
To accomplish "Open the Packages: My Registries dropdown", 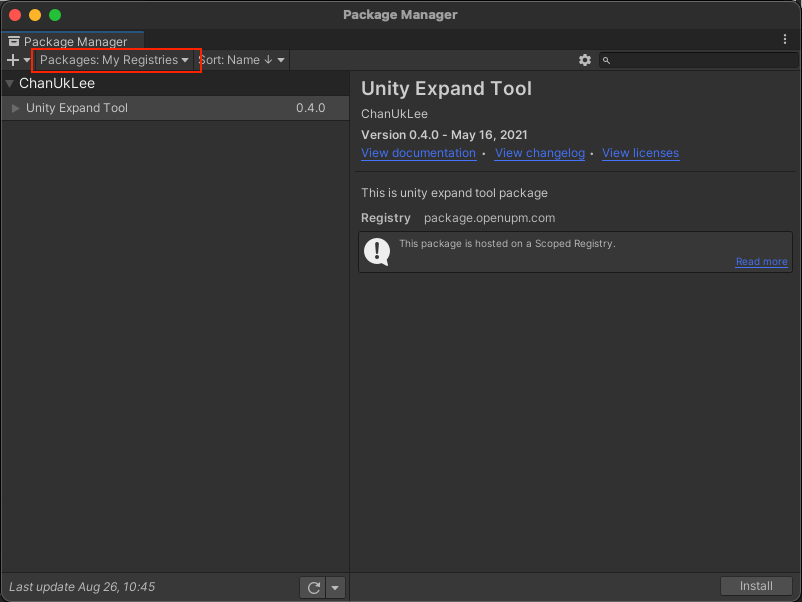I will click(x=114, y=60).
